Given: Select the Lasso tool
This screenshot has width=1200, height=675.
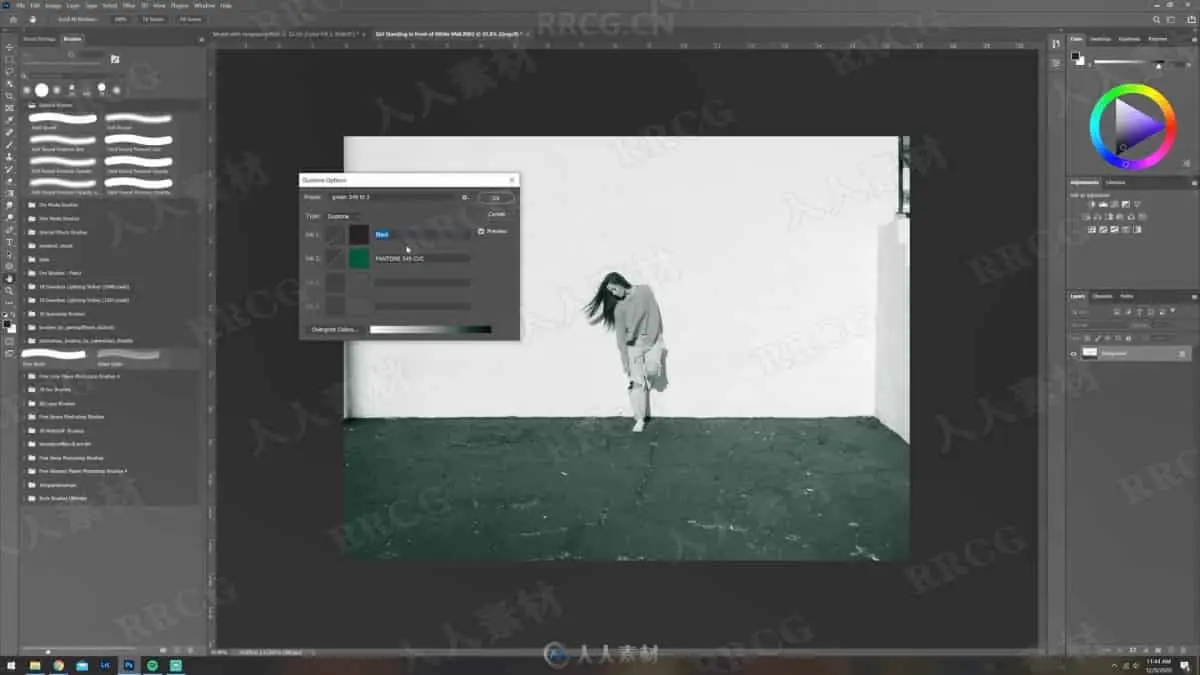Looking at the screenshot, I should pyautogui.click(x=10, y=72).
